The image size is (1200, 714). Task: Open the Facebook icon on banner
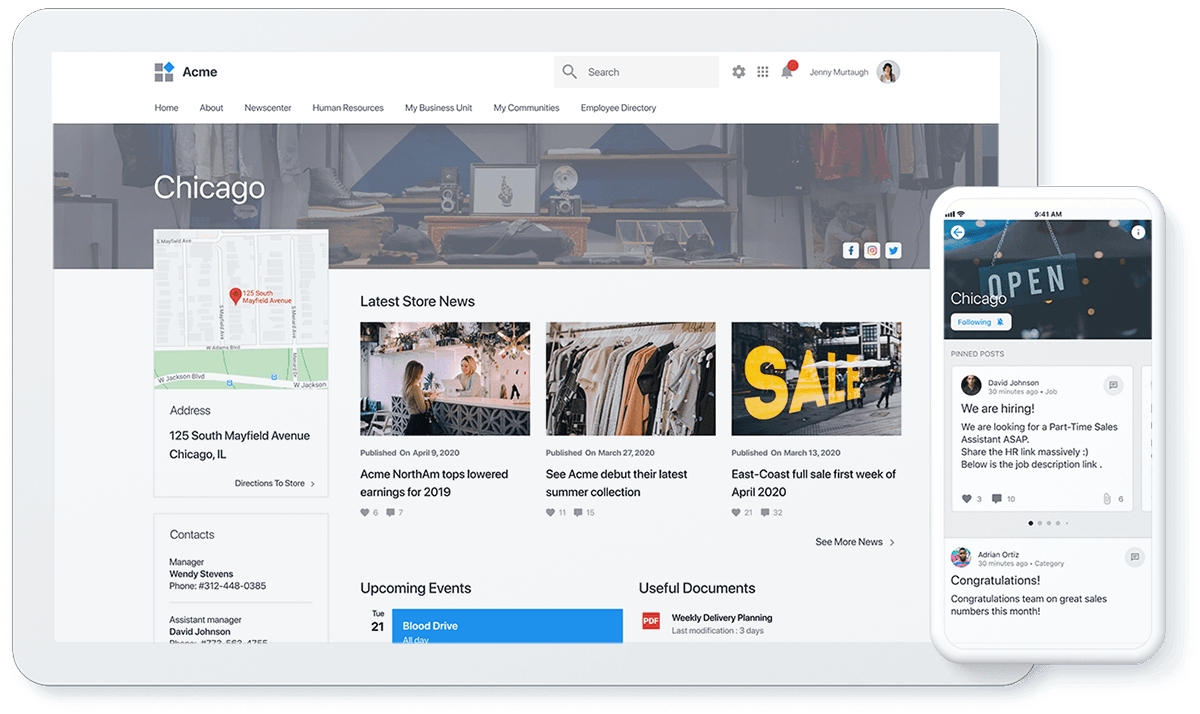point(851,251)
